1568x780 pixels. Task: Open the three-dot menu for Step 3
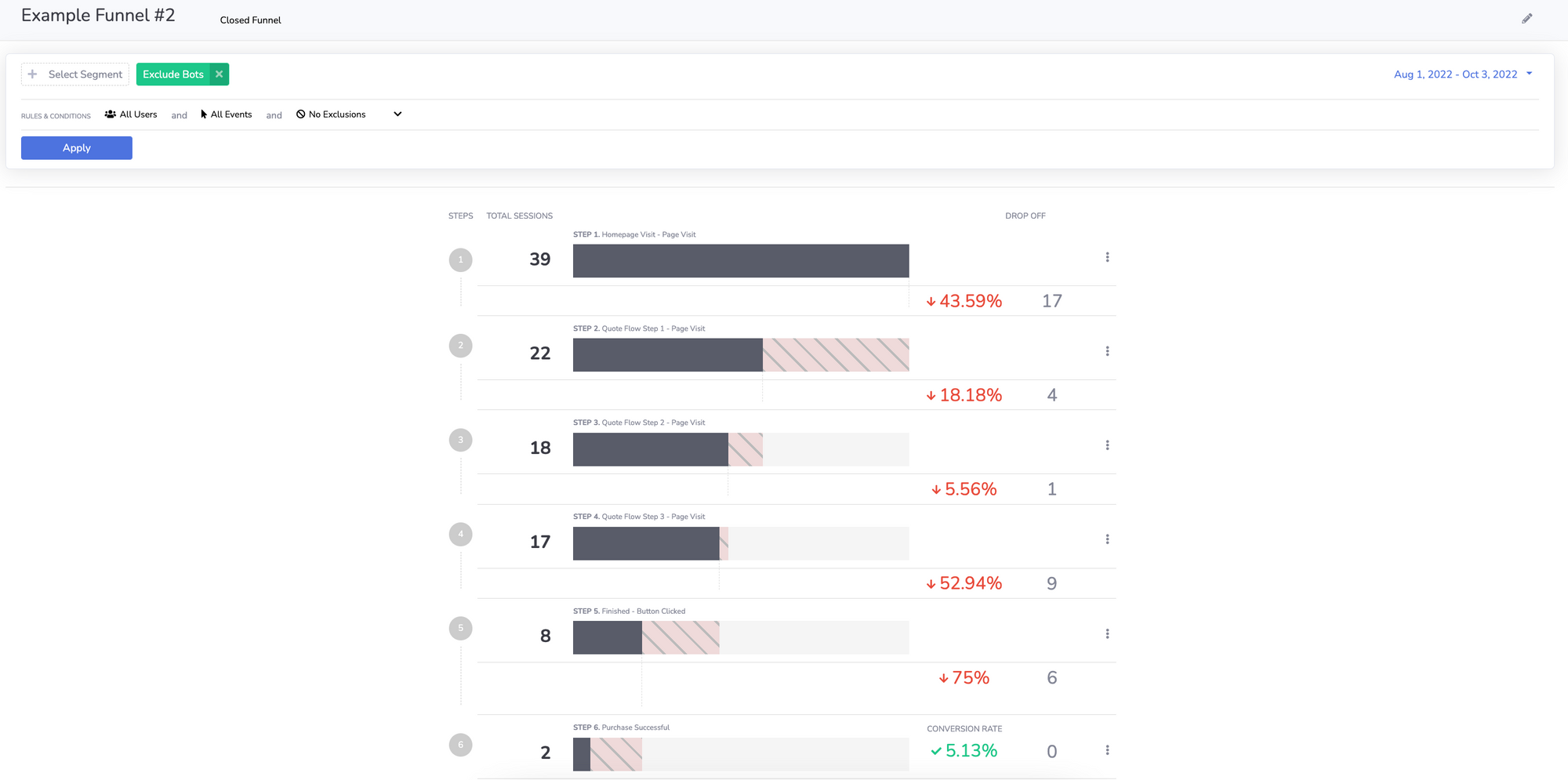1107,445
